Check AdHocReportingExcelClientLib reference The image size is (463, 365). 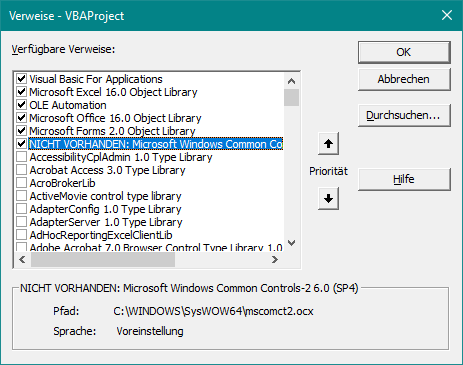(x=22, y=235)
